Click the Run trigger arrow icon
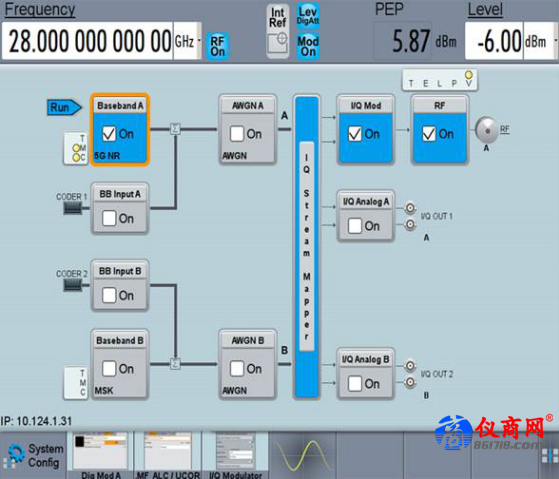559x479 pixels. point(64,107)
